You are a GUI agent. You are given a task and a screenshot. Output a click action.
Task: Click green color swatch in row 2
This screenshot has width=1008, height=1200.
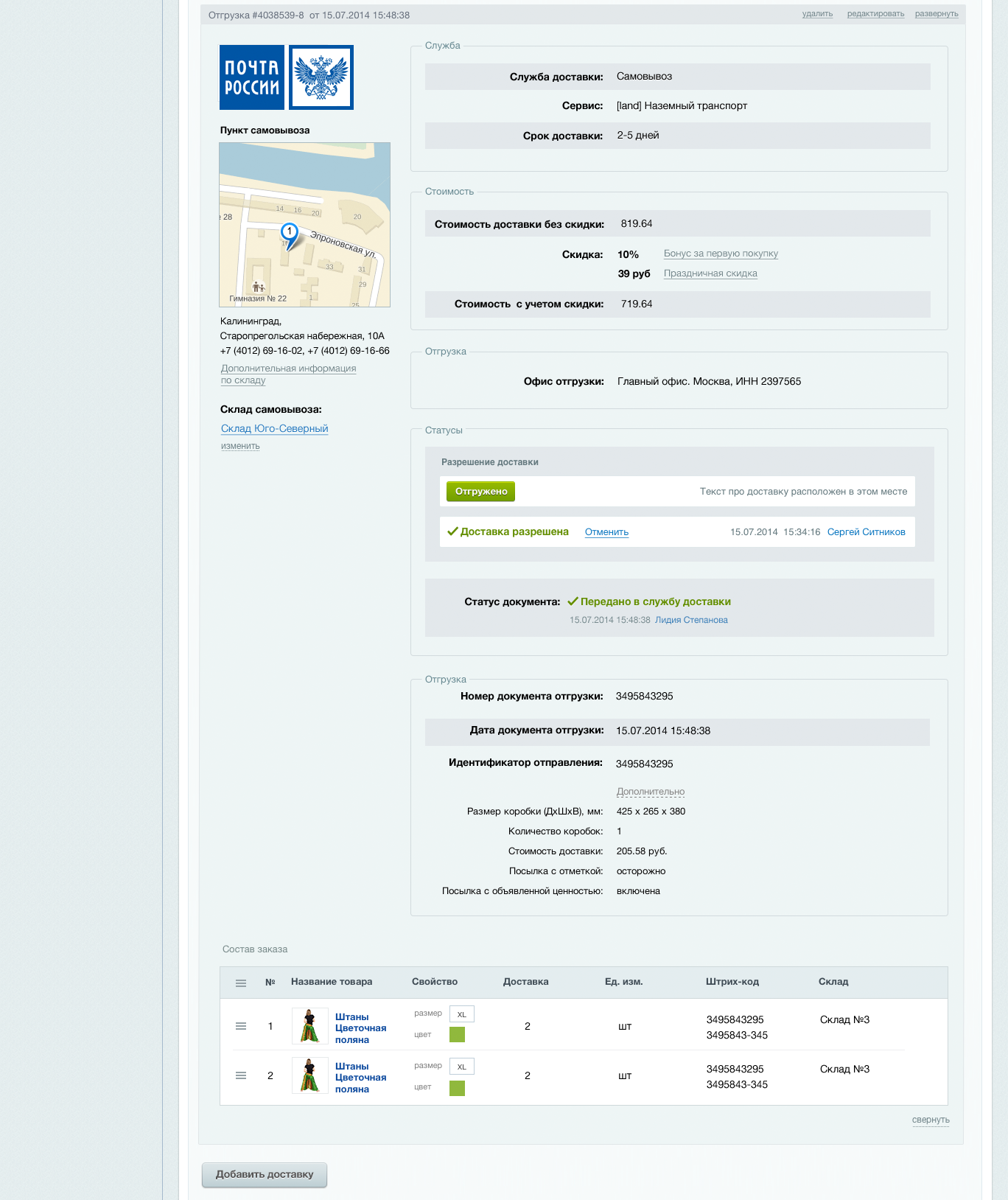tap(458, 1088)
